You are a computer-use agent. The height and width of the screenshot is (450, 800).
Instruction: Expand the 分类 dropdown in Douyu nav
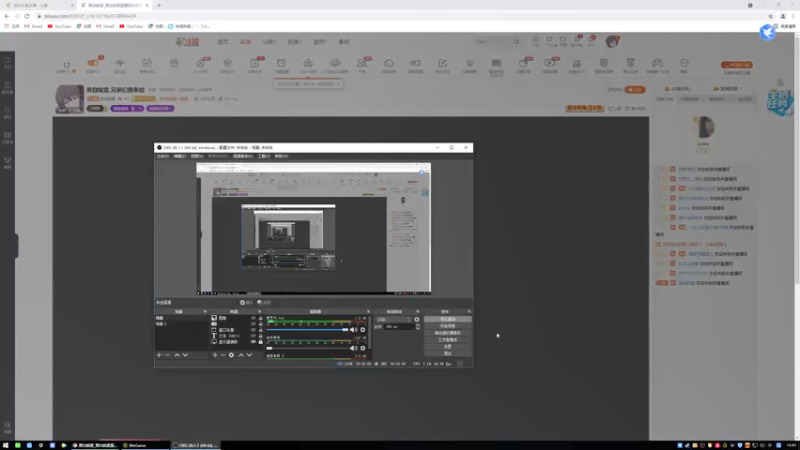[269, 42]
